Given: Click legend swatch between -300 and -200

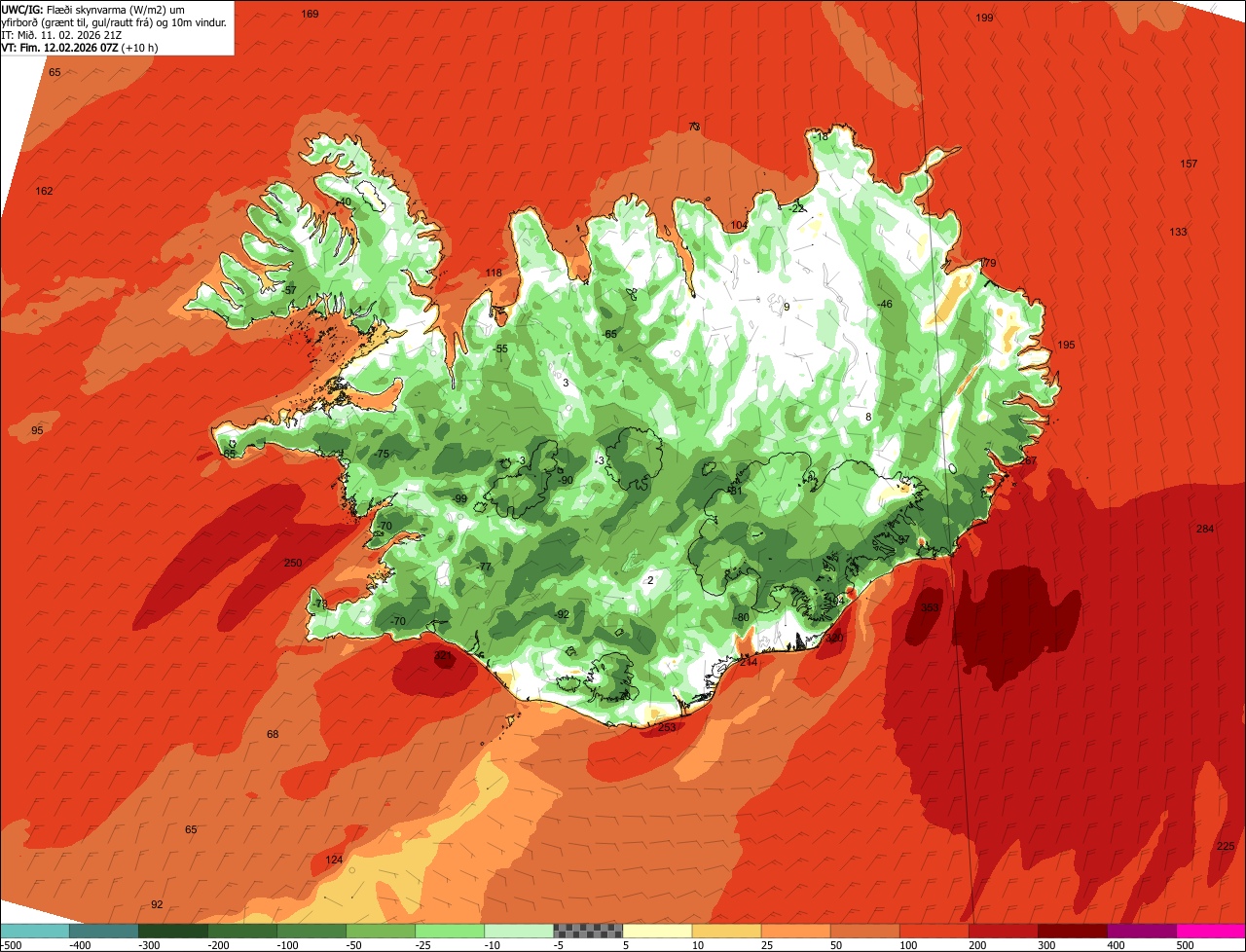Looking at the screenshot, I should coord(172,931).
